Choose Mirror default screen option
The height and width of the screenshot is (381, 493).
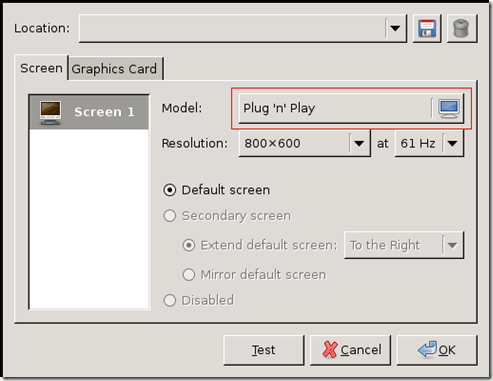(x=189, y=275)
